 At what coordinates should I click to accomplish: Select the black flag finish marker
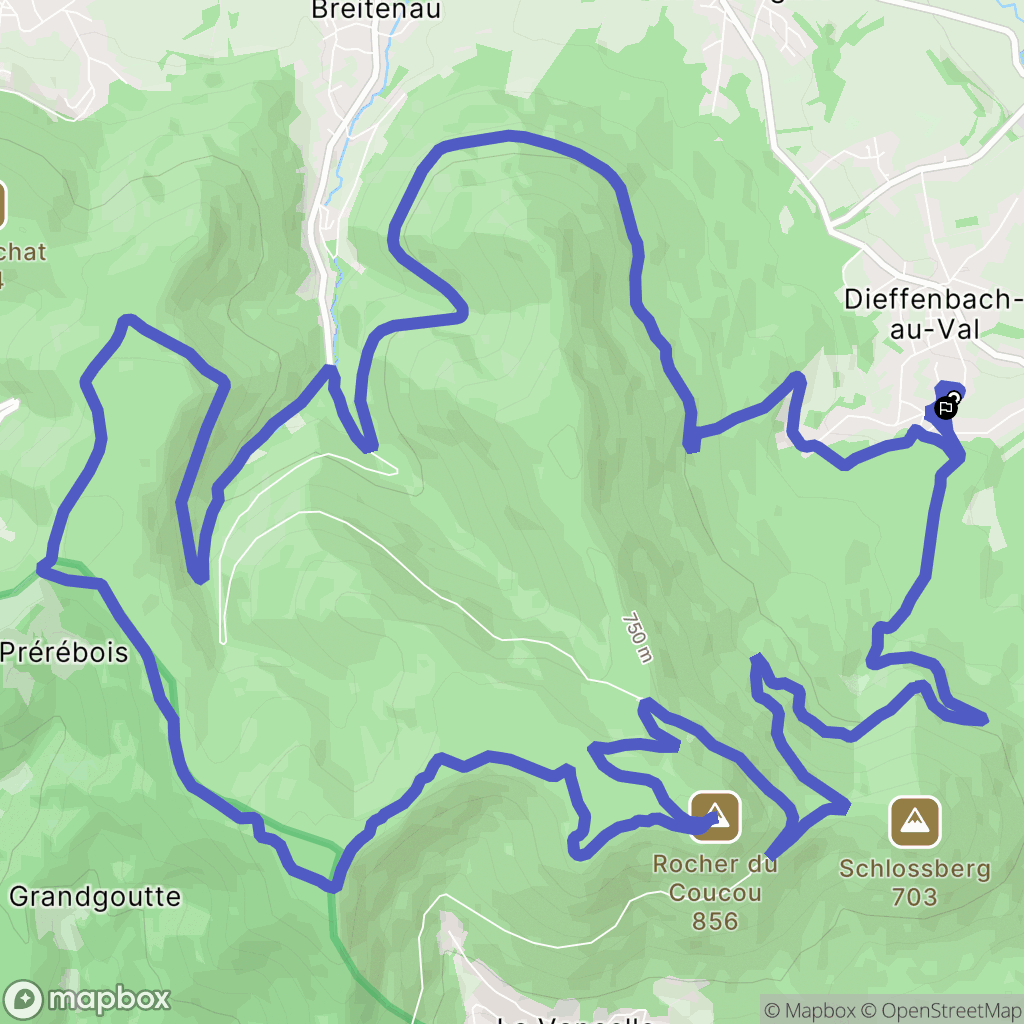coord(945,409)
